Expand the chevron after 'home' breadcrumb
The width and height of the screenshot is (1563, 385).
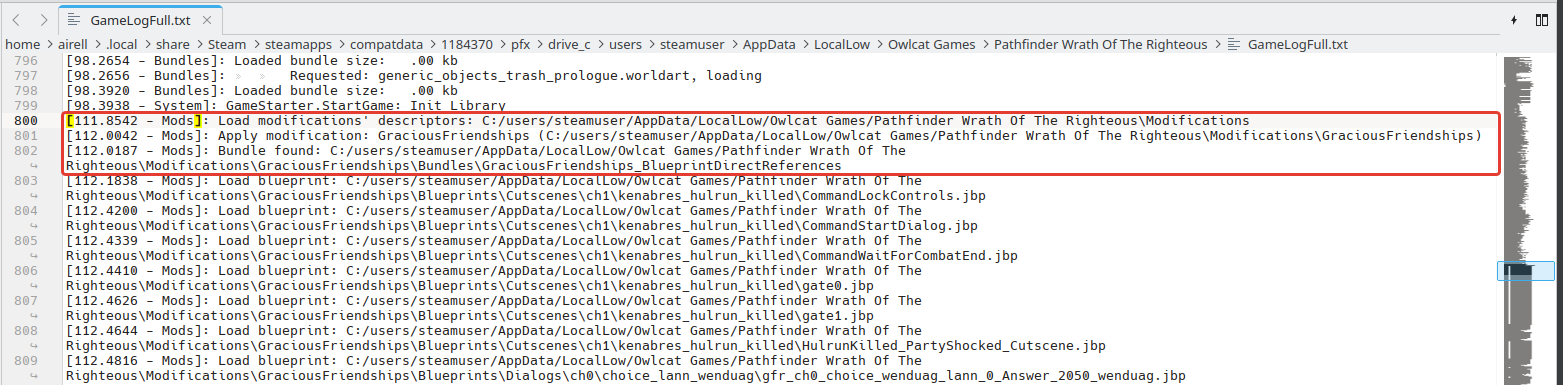pyautogui.click(x=50, y=44)
